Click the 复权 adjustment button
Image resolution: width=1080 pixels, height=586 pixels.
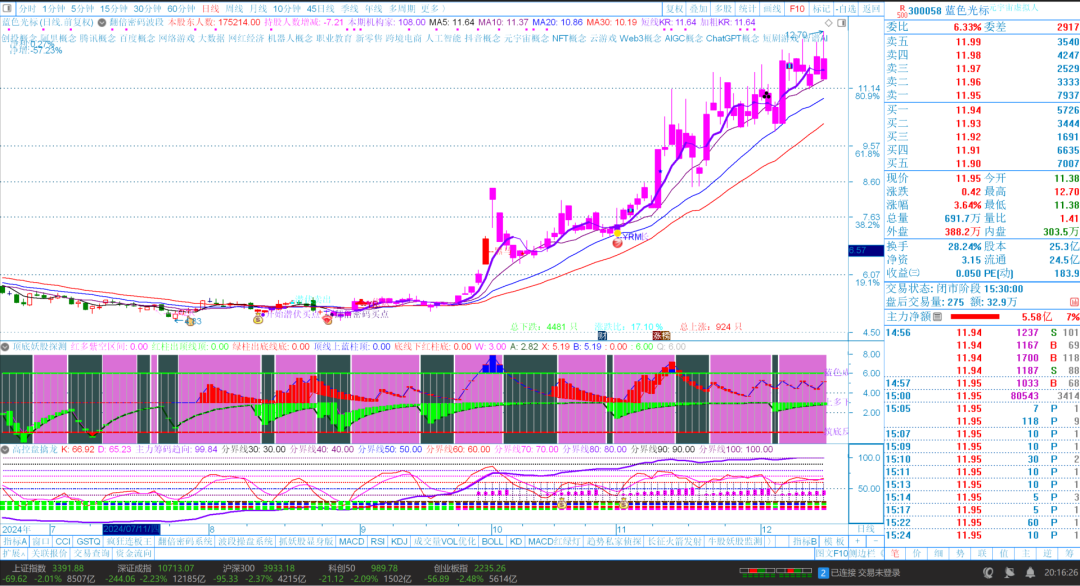coord(674,9)
